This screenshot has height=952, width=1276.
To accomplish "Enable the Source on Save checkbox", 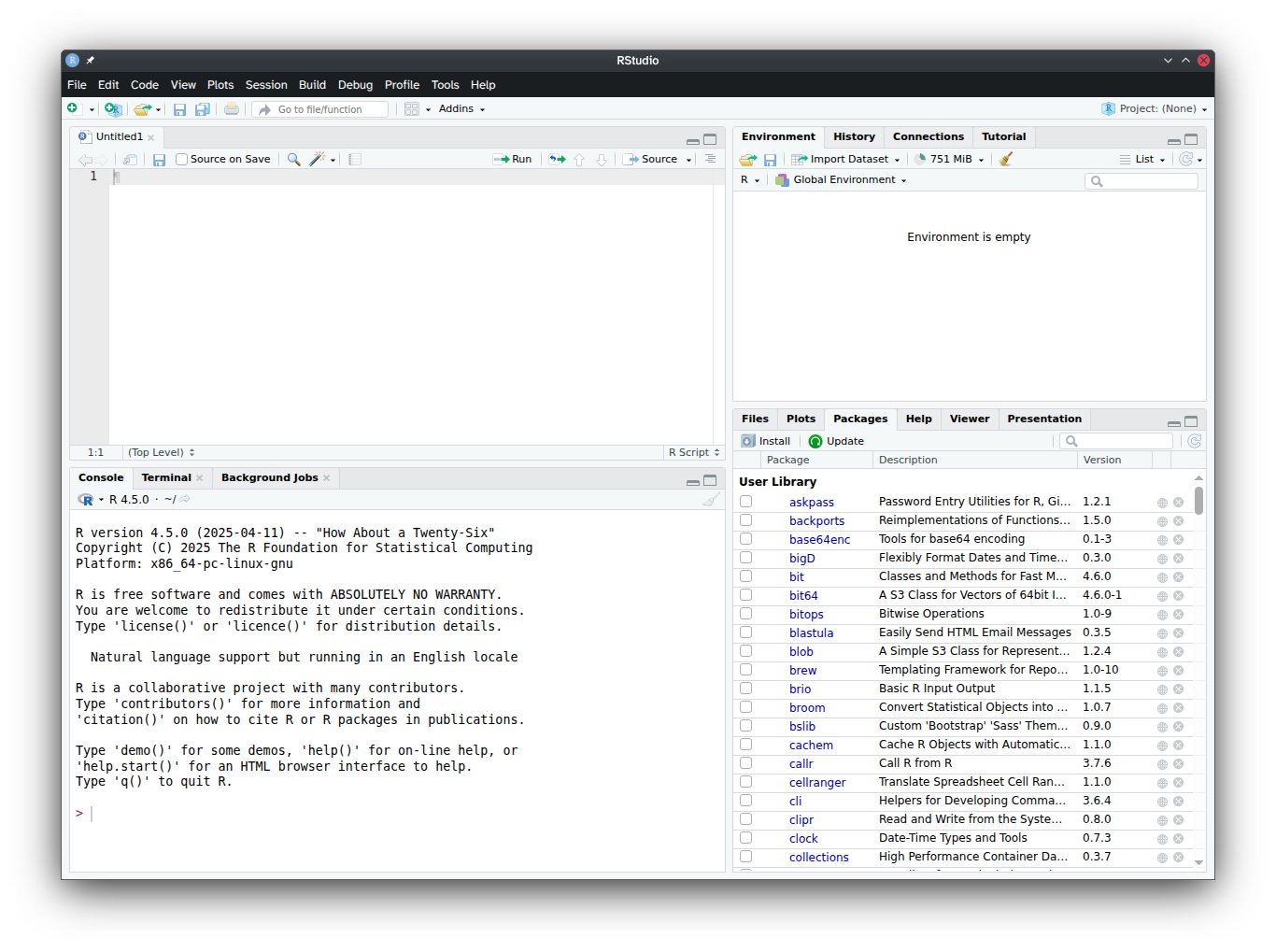I will pyautogui.click(x=182, y=159).
